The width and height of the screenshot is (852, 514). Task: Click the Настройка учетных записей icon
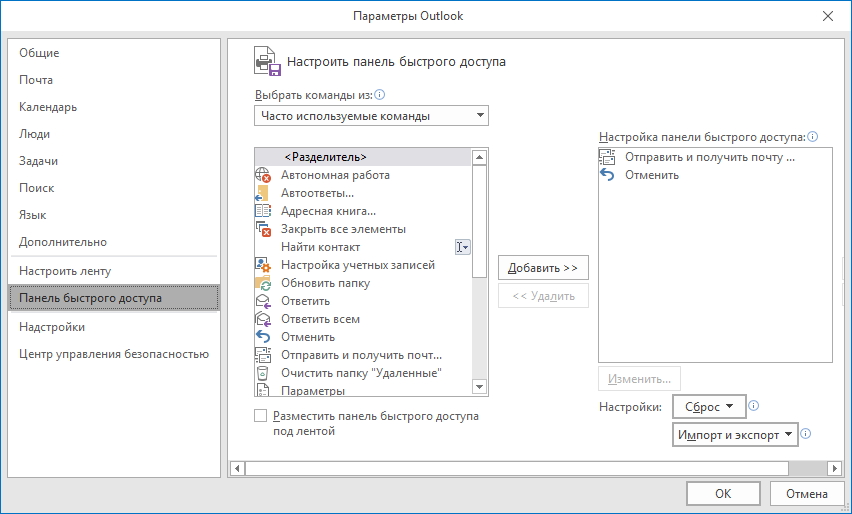[x=263, y=265]
